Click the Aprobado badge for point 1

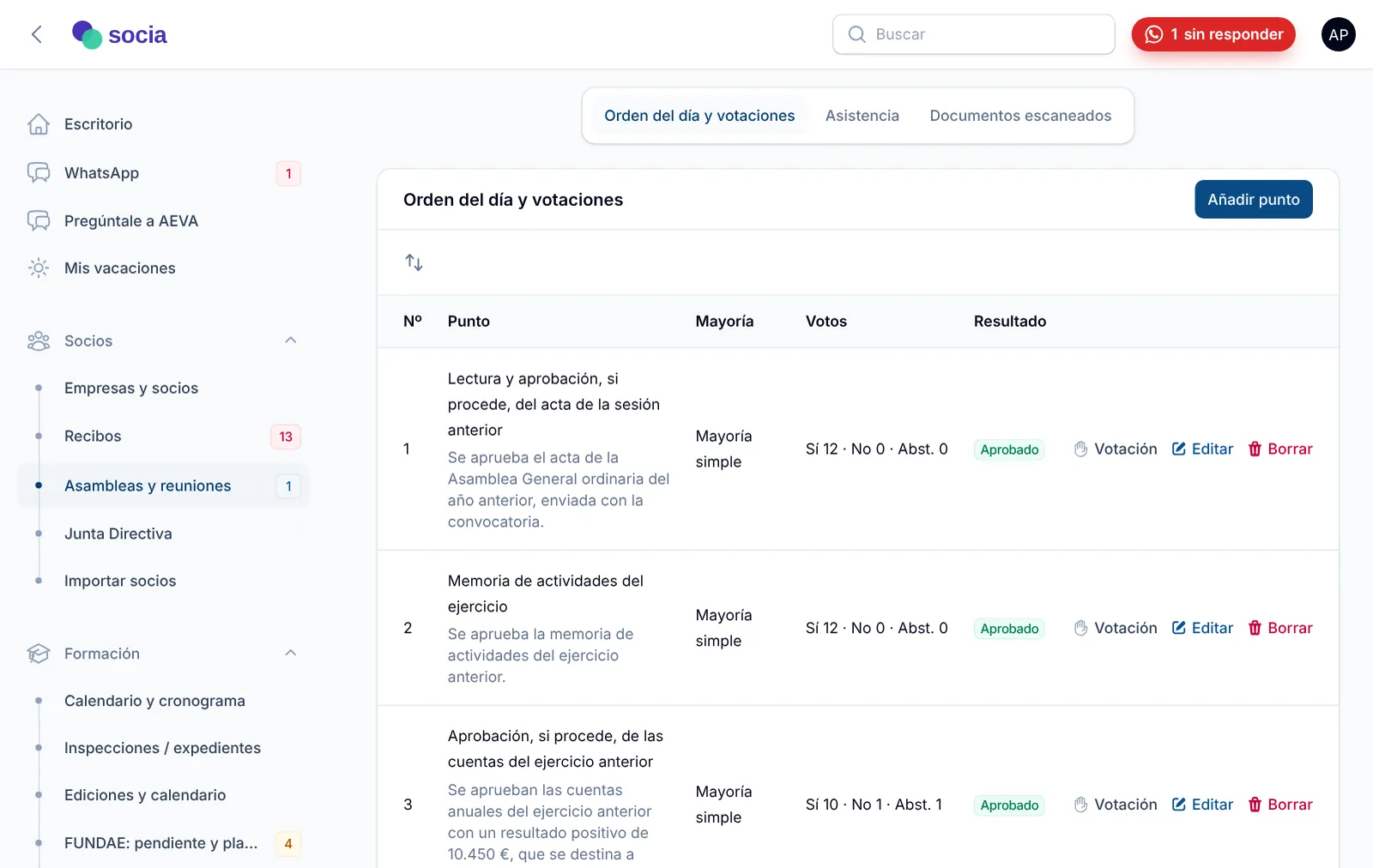tap(1009, 450)
